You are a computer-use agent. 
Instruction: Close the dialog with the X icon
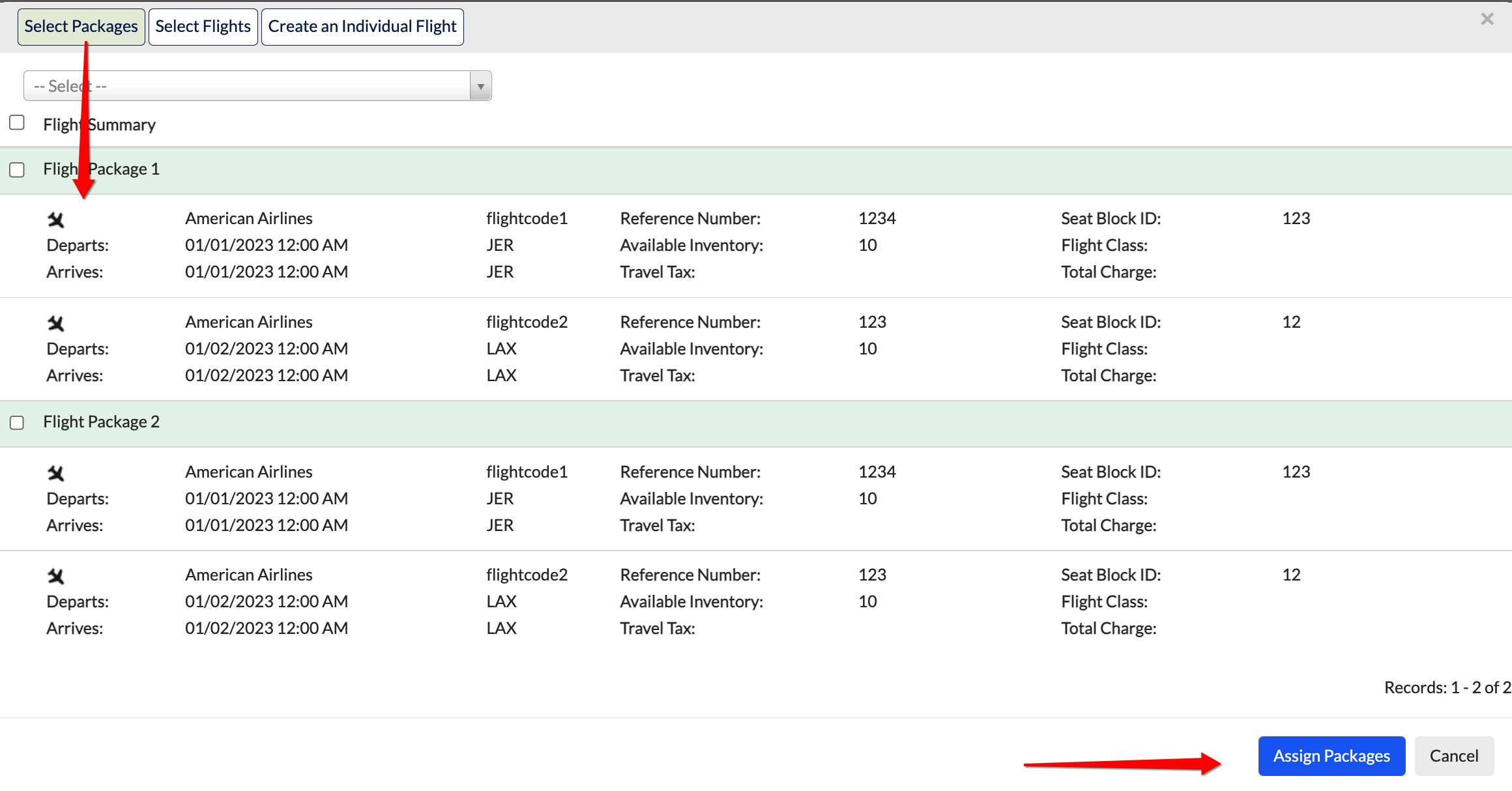tap(1487, 19)
